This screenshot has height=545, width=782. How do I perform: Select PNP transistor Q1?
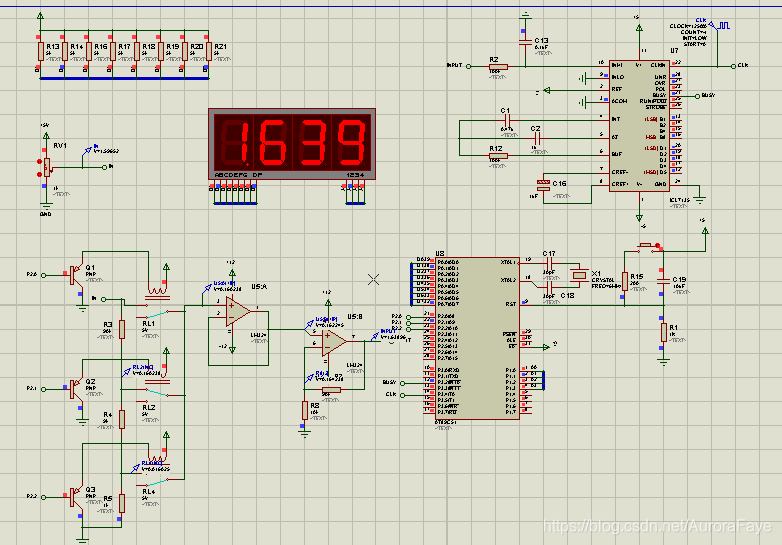point(76,275)
